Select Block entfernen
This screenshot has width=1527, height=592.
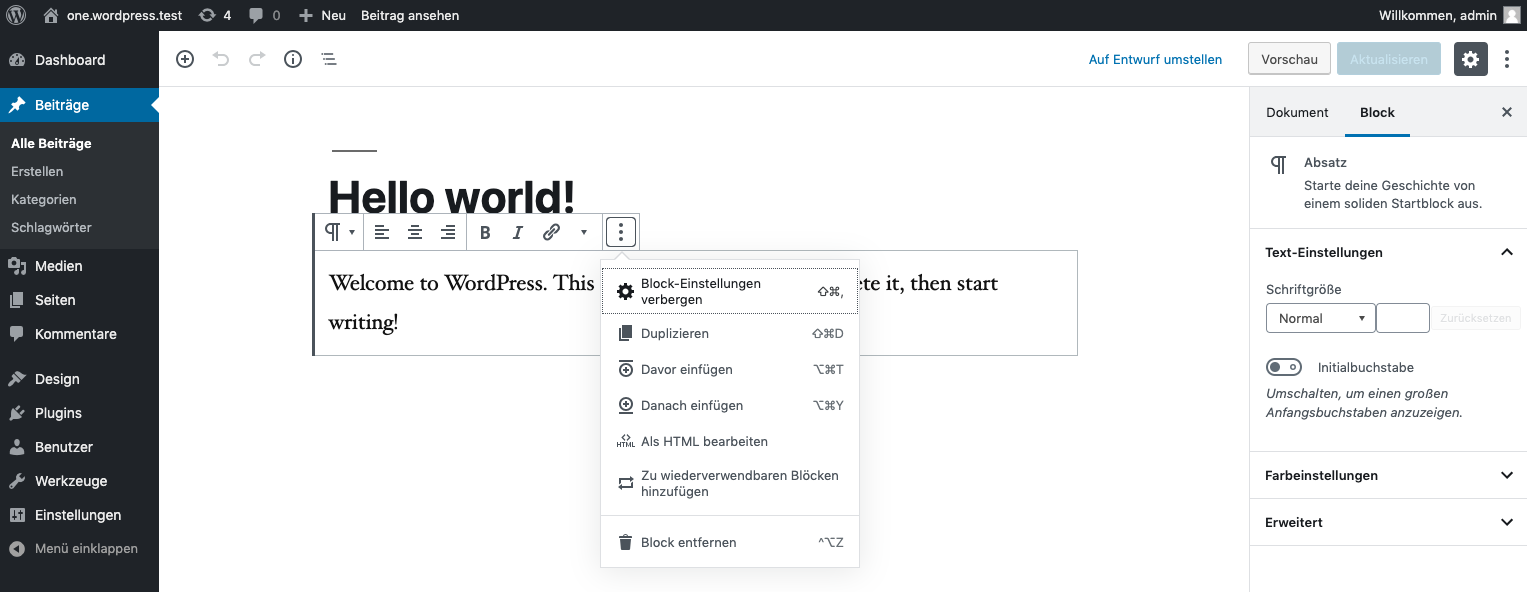coord(730,542)
